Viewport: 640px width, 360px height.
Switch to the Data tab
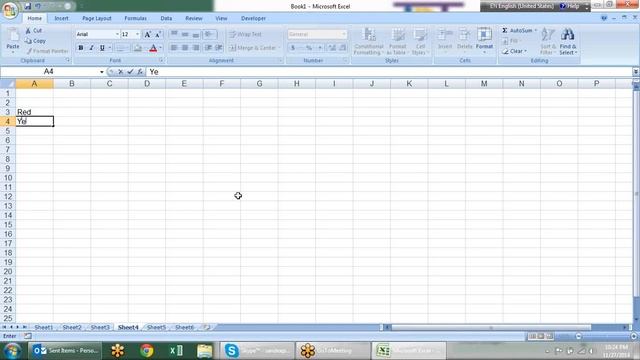tap(166, 18)
